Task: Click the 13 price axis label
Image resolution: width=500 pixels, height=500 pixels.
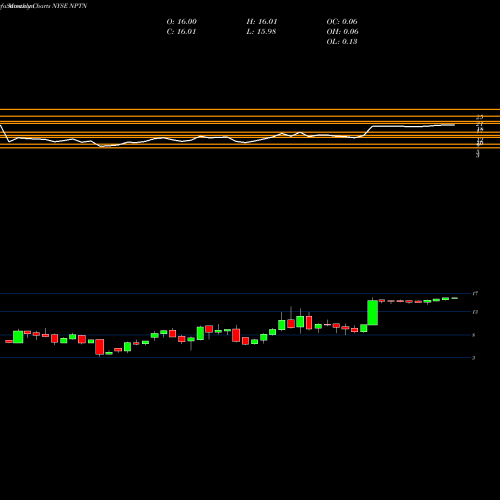Action: [475, 312]
